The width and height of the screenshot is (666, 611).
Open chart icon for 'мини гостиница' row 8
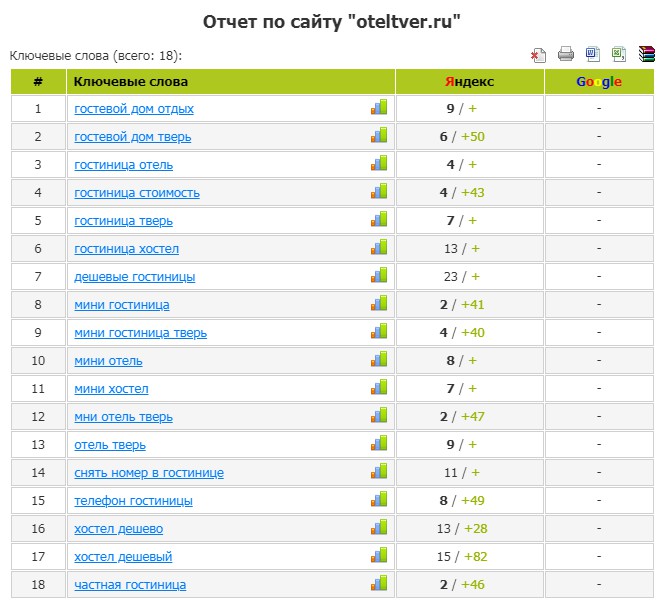click(379, 303)
